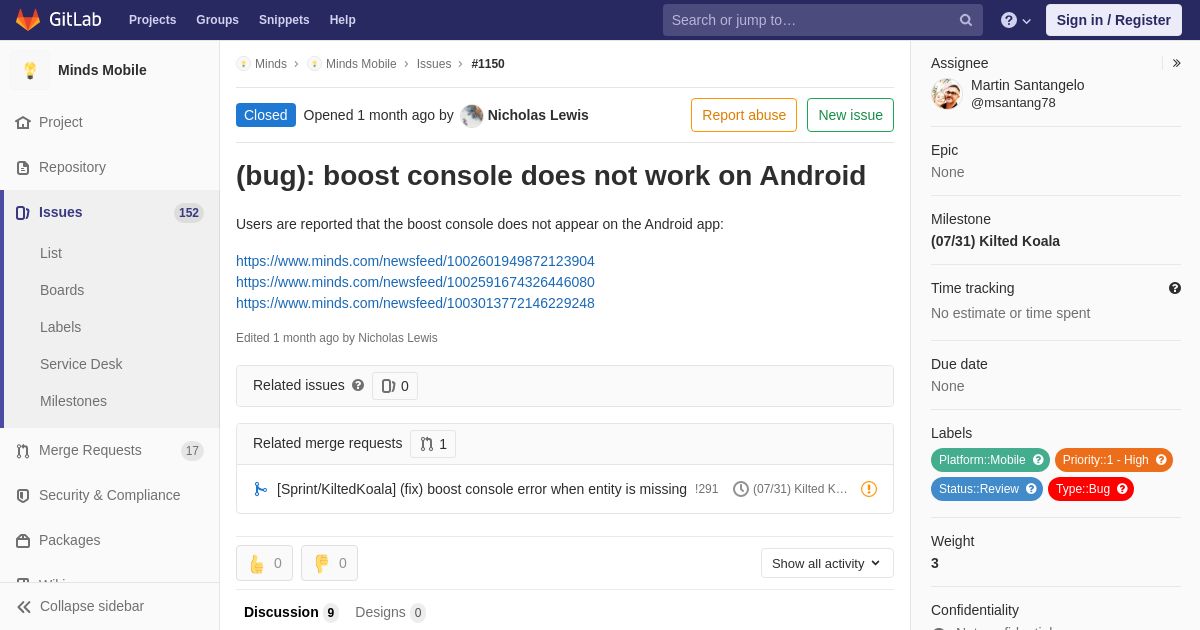Open the Help menu in the navbar
1200x630 pixels.
point(343,20)
